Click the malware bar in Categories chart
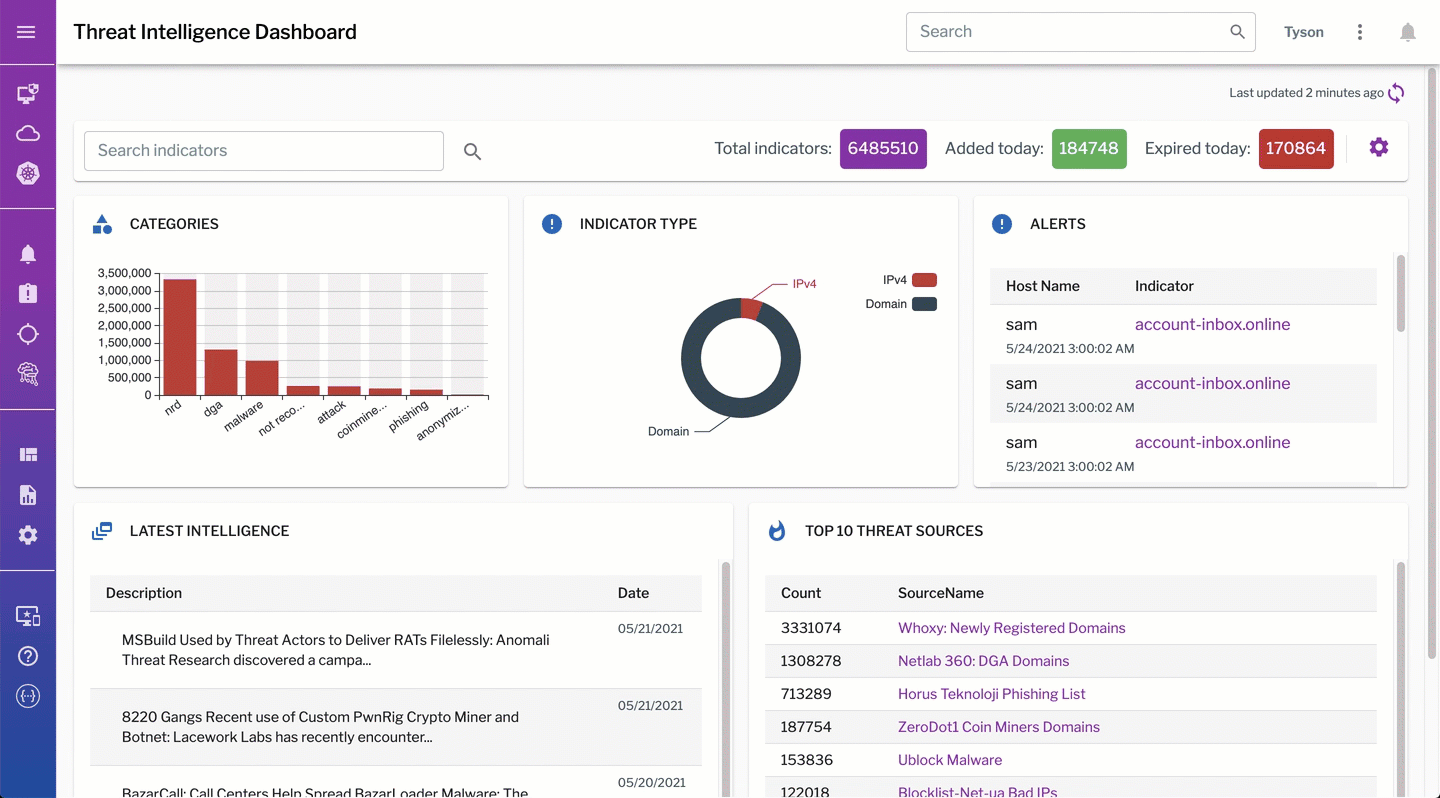Screen dimensions: 1440x798 coord(262,378)
